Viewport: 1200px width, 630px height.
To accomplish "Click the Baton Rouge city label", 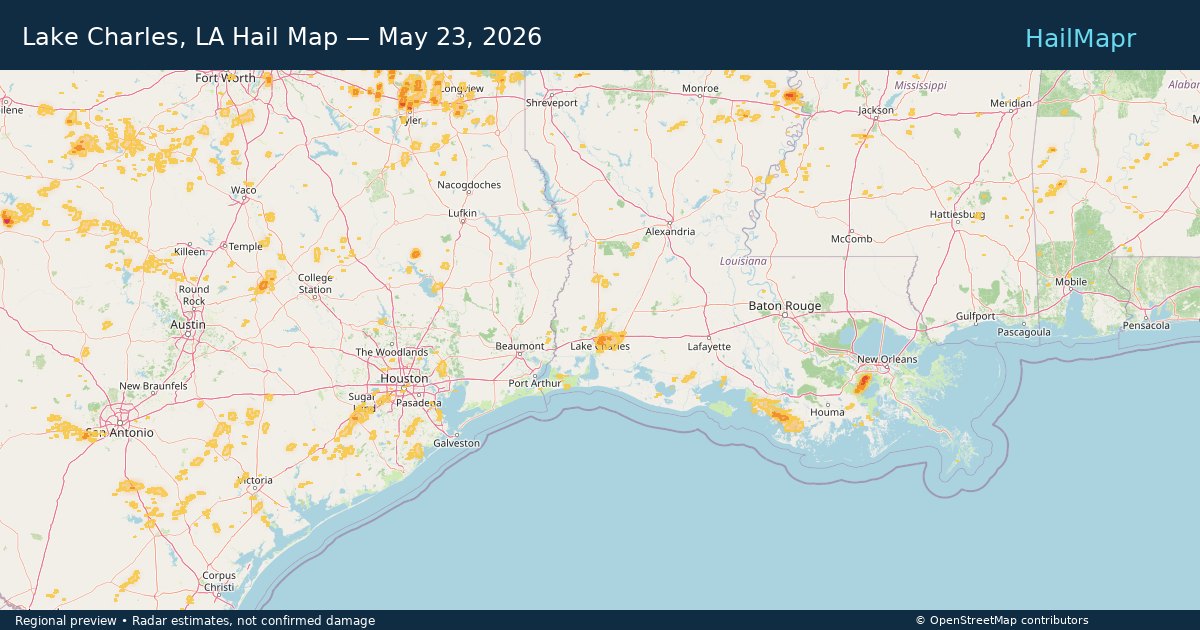I will (x=785, y=306).
